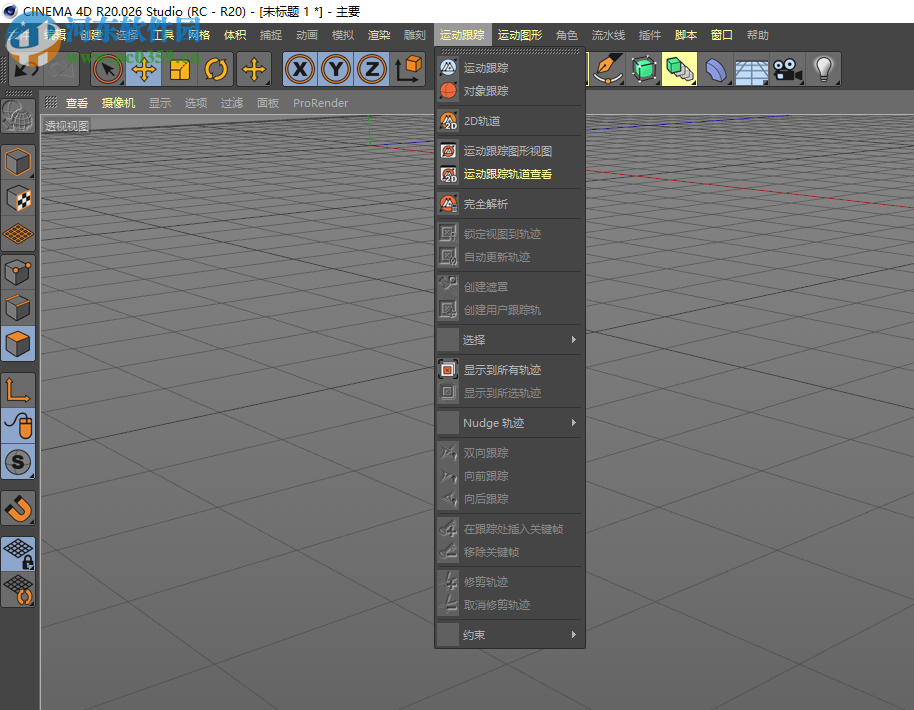Click the 透视视图 viewport label
This screenshot has height=710, width=914.
(x=65, y=125)
